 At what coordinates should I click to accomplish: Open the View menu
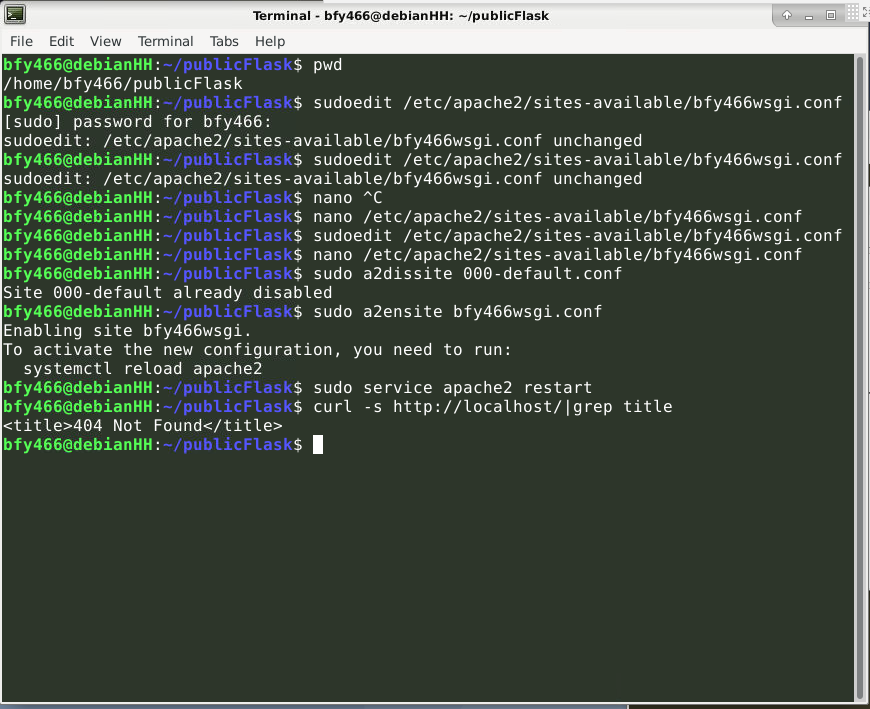click(105, 41)
